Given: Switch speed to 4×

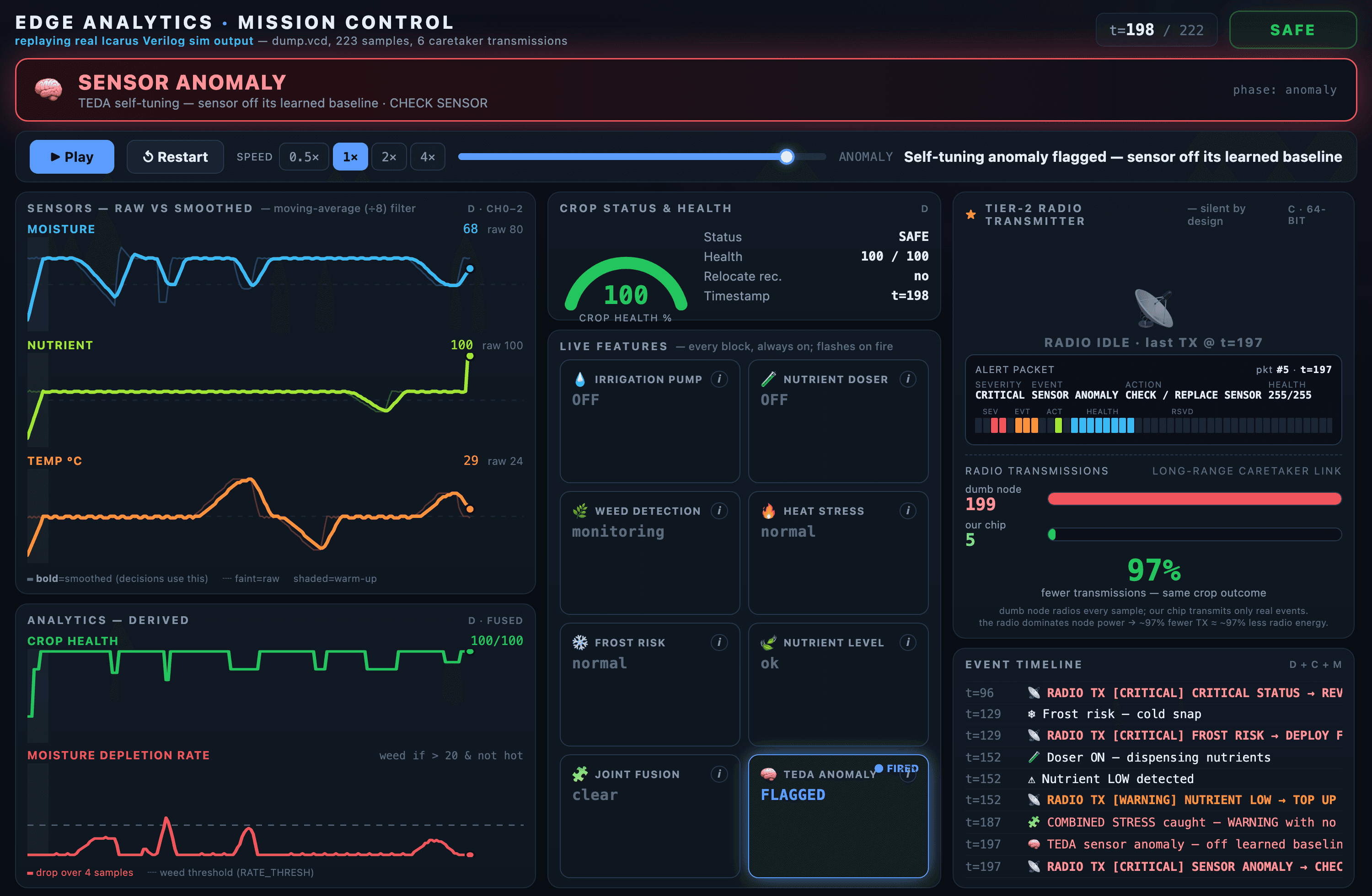Looking at the screenshot, I should 428,157.
